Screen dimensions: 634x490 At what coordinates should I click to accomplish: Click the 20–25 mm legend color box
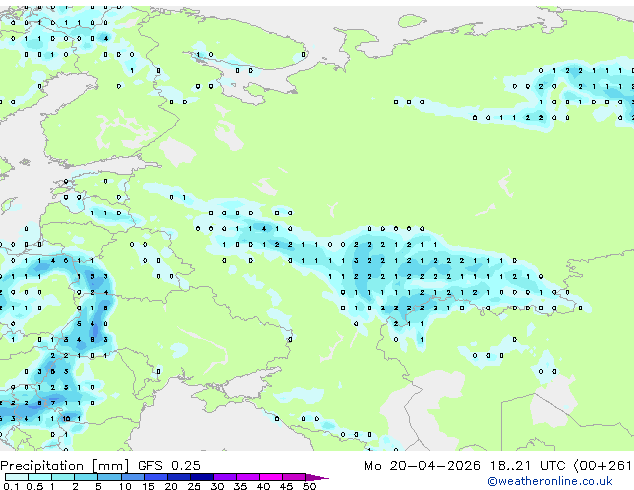178,477
